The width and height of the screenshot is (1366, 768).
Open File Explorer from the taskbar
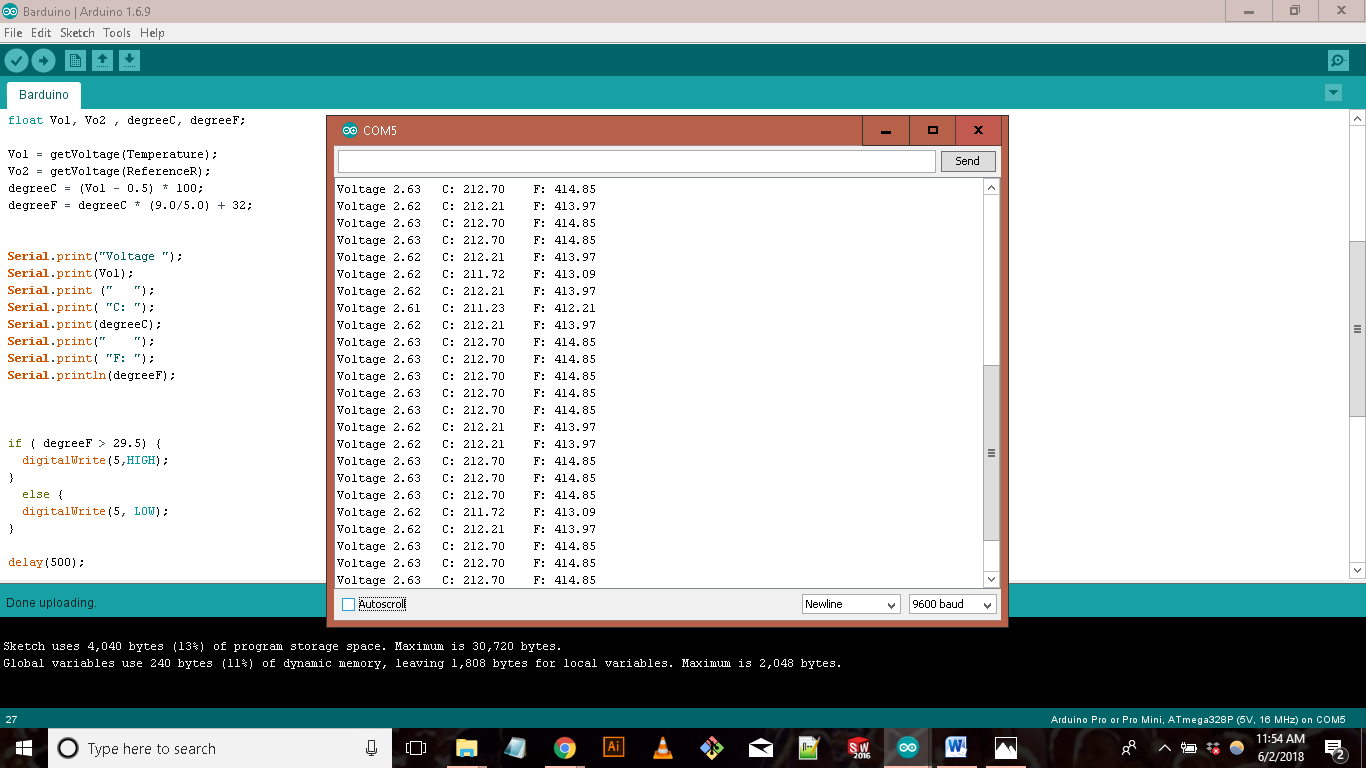(466, 748)
